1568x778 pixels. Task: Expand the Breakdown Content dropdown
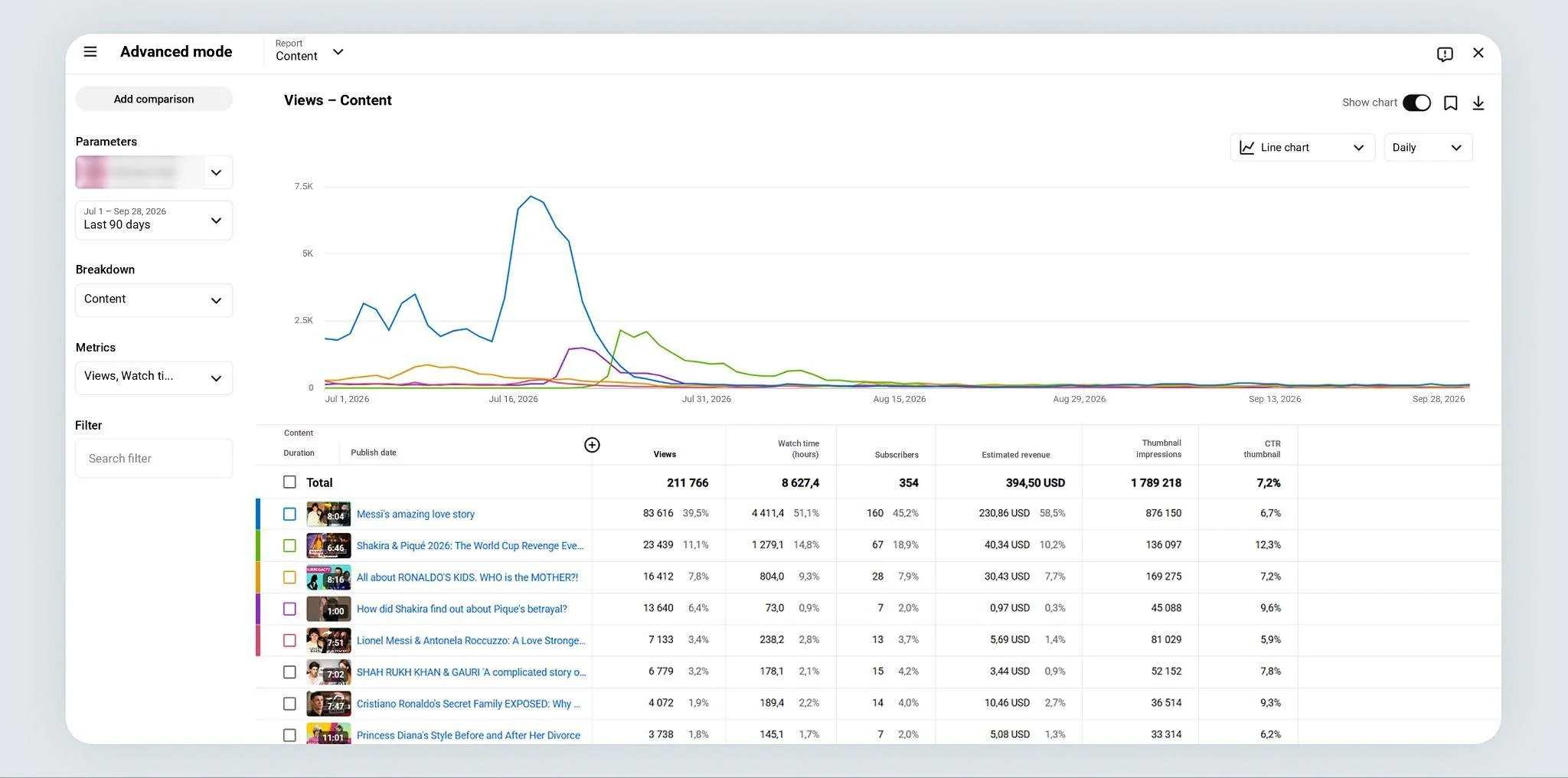click(154, 300)
